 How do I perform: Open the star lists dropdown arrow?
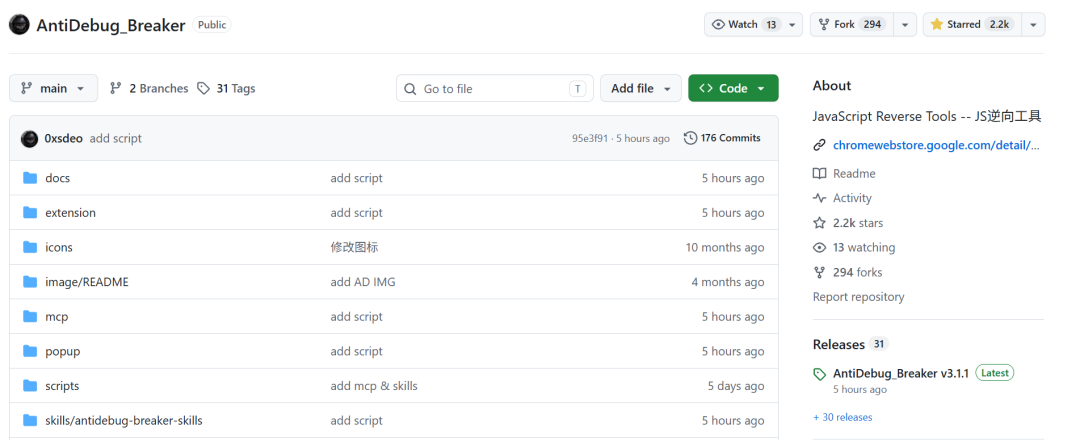tap(1032, 24)
